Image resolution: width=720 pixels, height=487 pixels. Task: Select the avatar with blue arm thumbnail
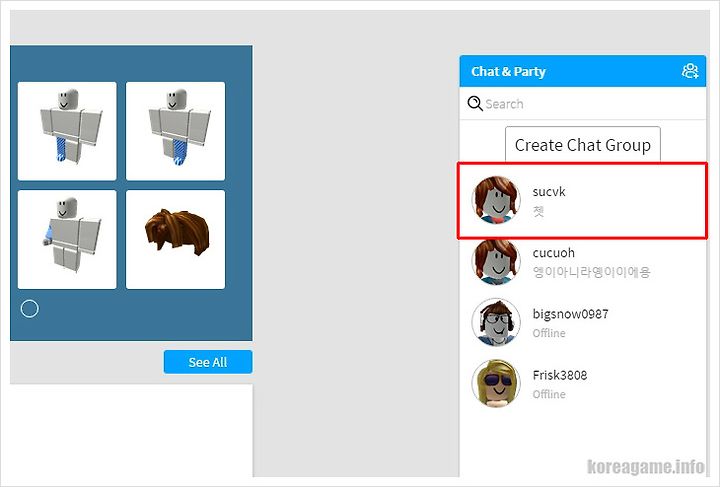[67, 239]
